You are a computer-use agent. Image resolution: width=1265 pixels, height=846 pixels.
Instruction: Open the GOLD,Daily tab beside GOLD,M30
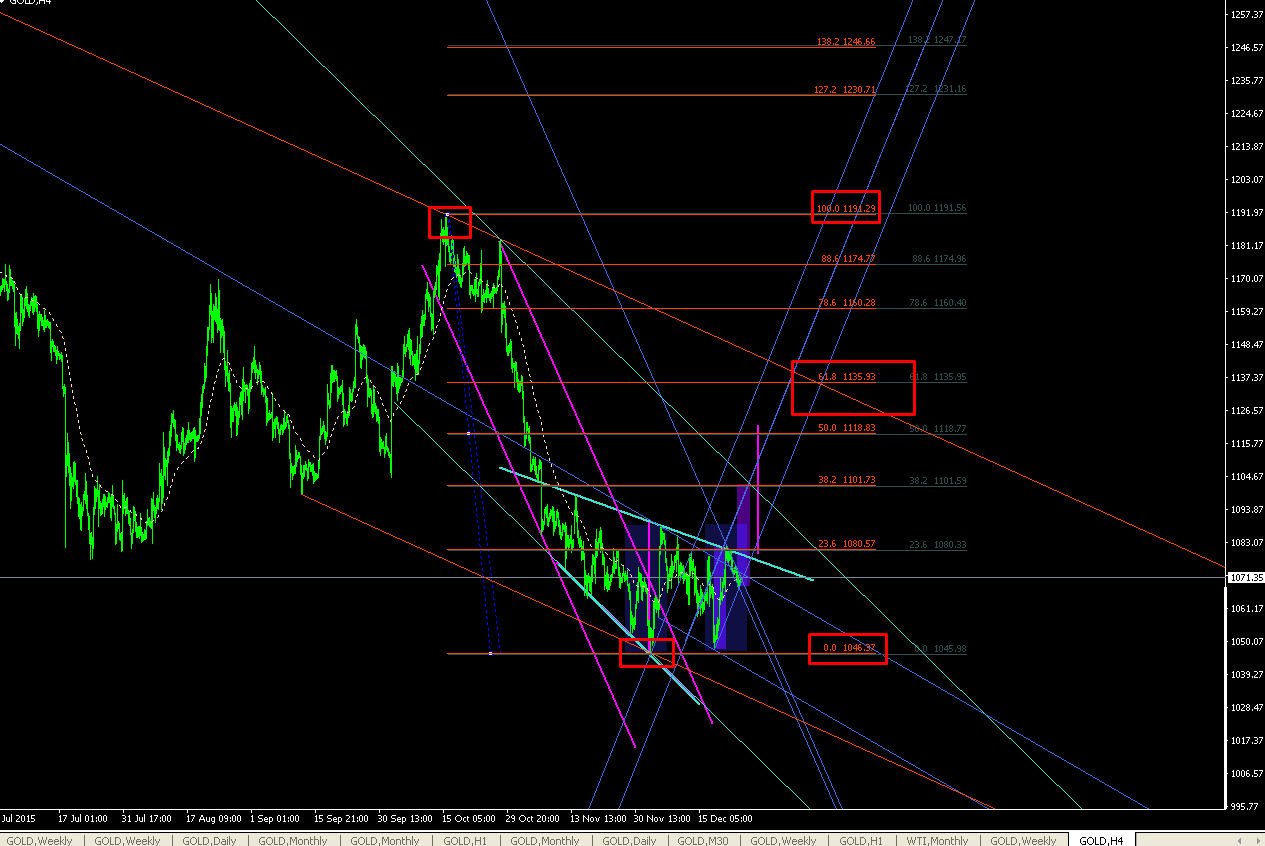pos(629,840)
